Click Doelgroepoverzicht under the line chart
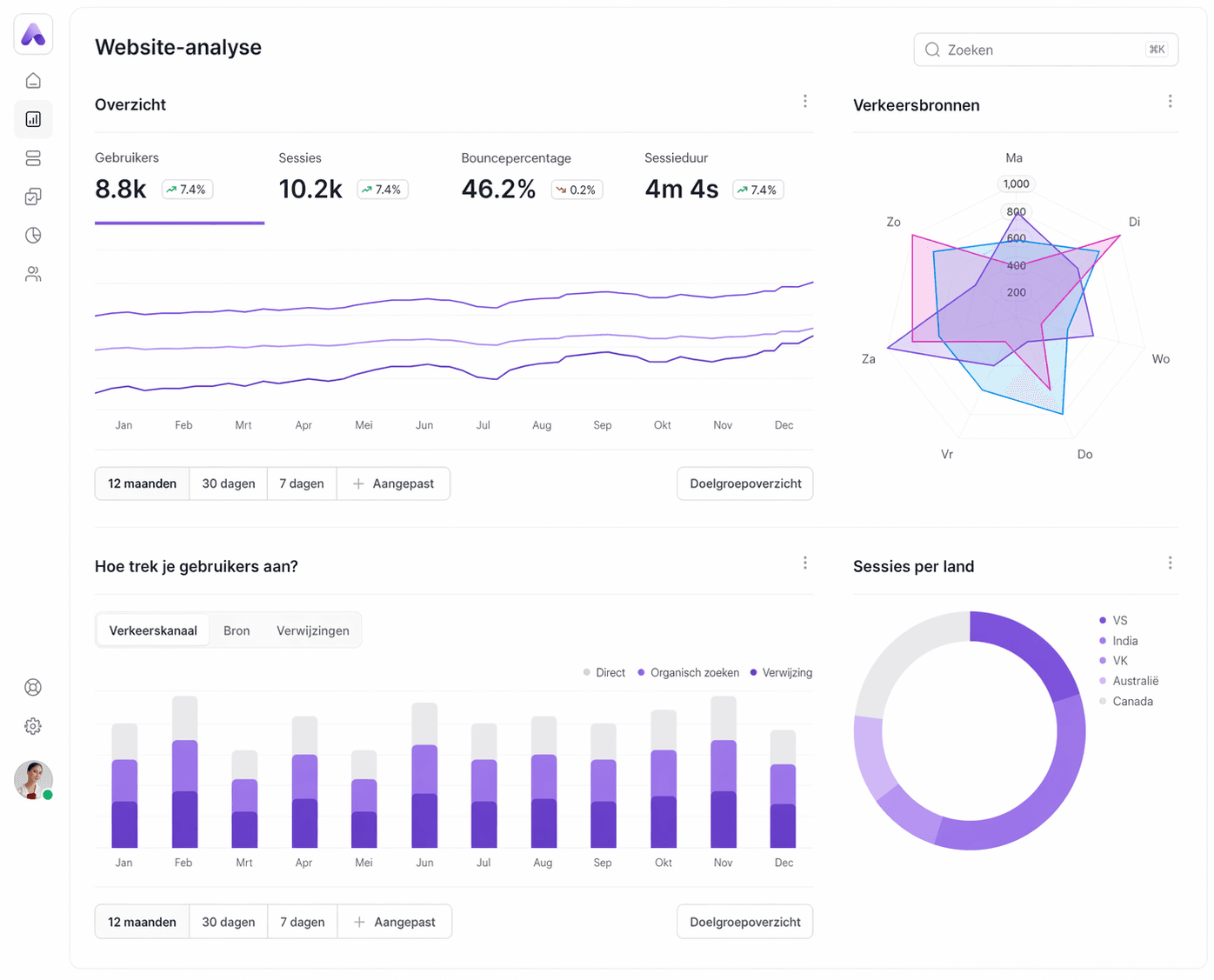Viewport: 1214px width, 980px height. 745,484
